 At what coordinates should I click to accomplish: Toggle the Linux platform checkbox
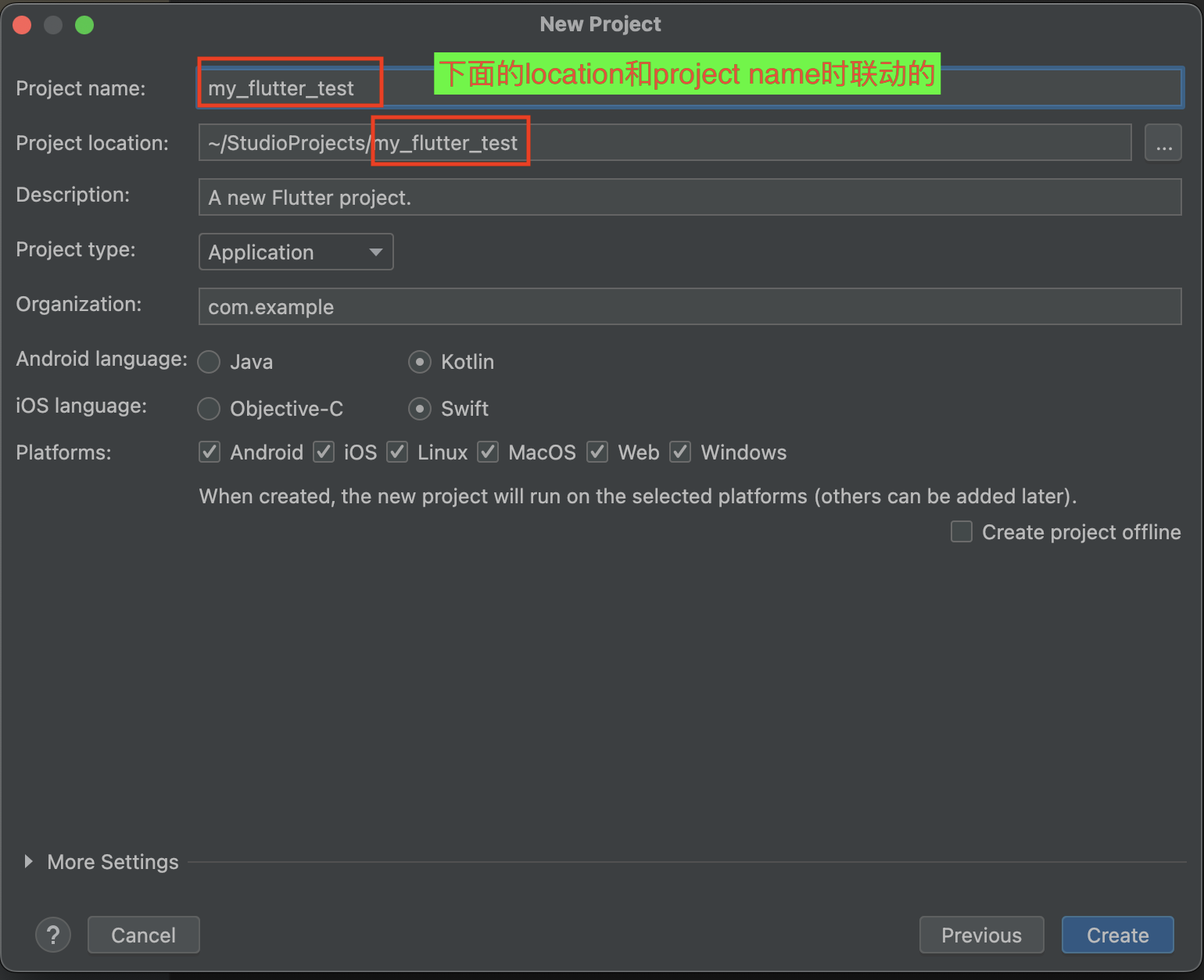click(397, 452)
